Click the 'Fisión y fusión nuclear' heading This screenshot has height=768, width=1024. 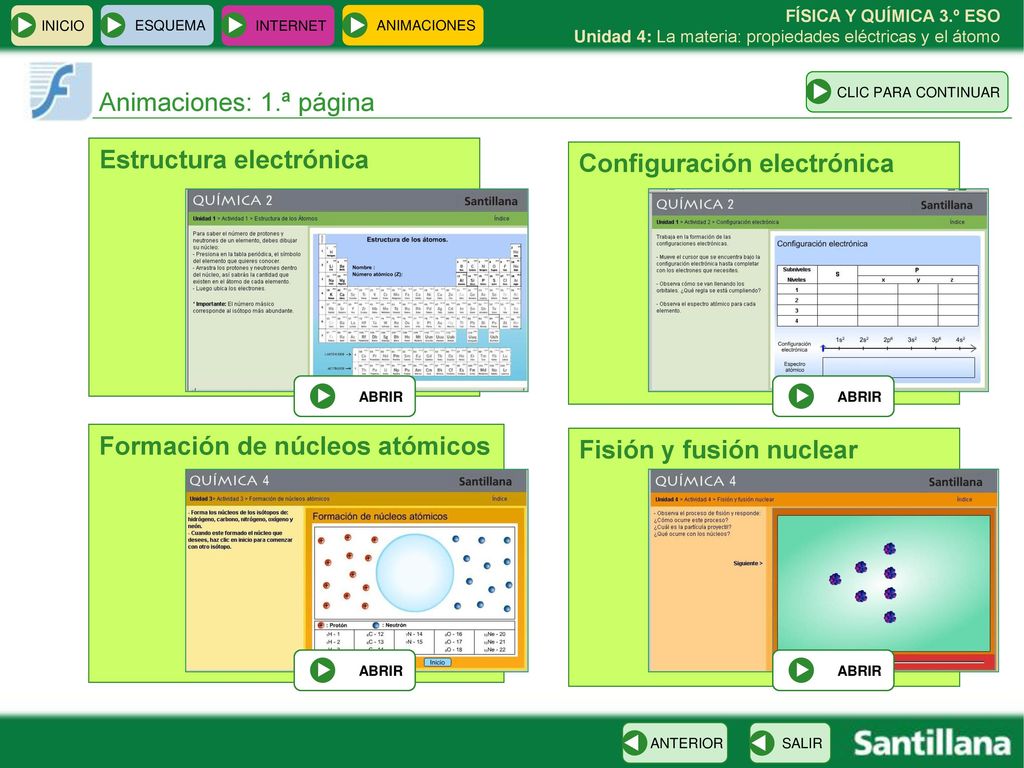click(x=718, y=450)
